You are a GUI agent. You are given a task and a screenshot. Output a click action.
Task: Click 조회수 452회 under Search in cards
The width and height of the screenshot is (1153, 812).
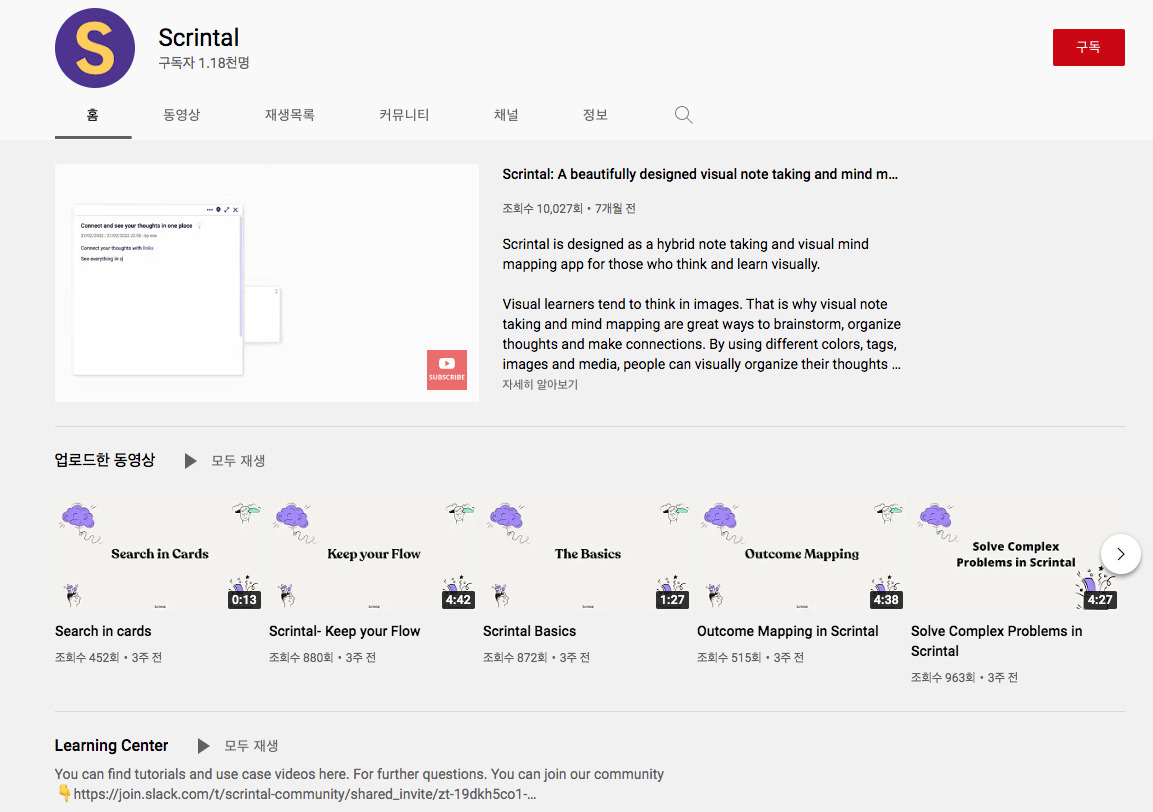click(87, 658)
